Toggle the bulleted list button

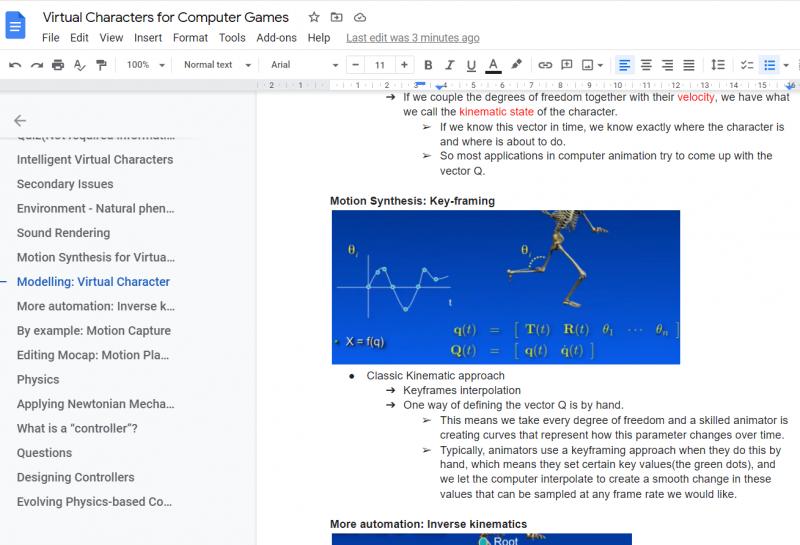pos(769,65)
